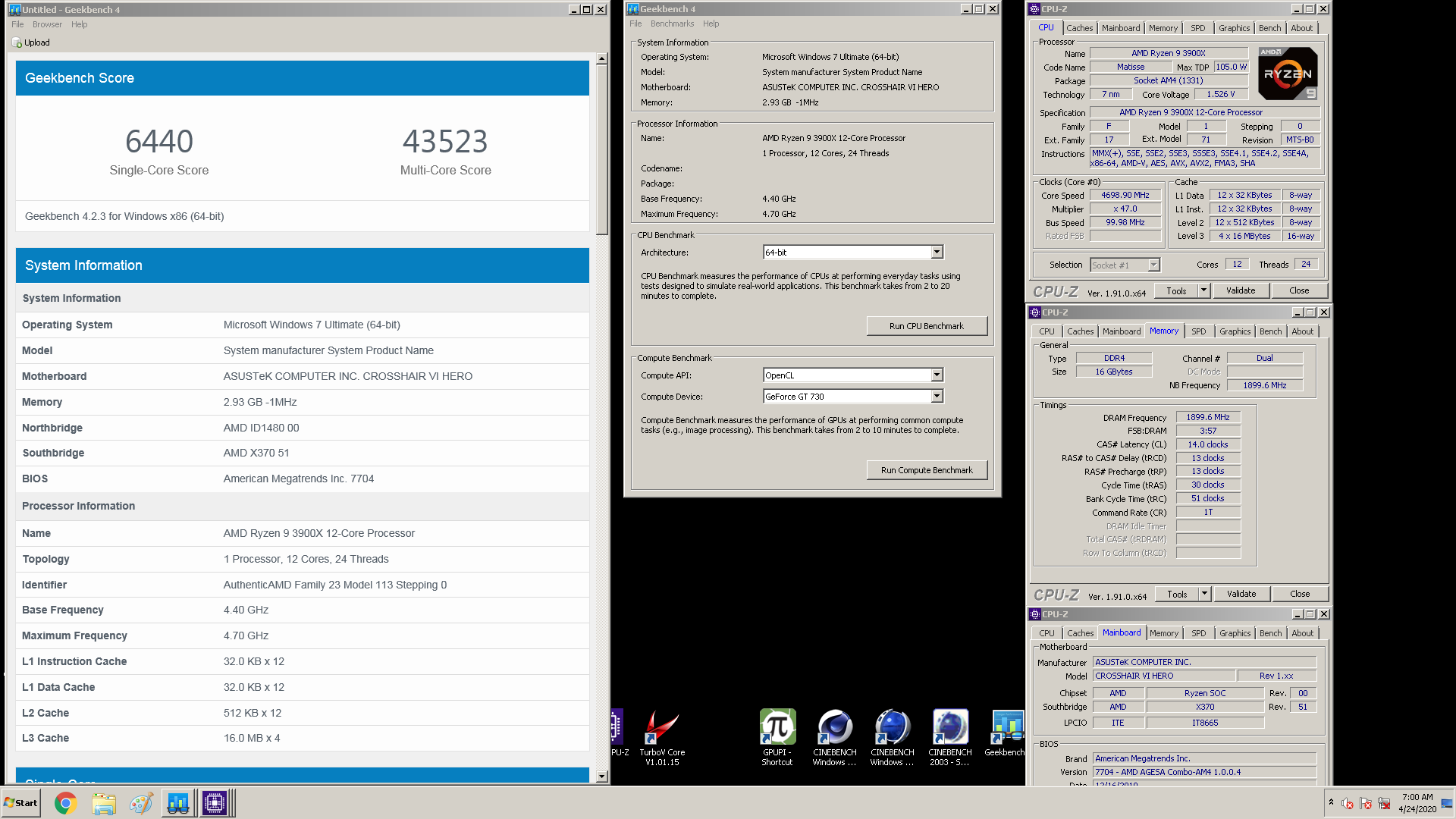Open Benchmarks menu in Geekbench 4 window
The width and height of the screenshot is (1456, 819).
(x=672, y=24)
